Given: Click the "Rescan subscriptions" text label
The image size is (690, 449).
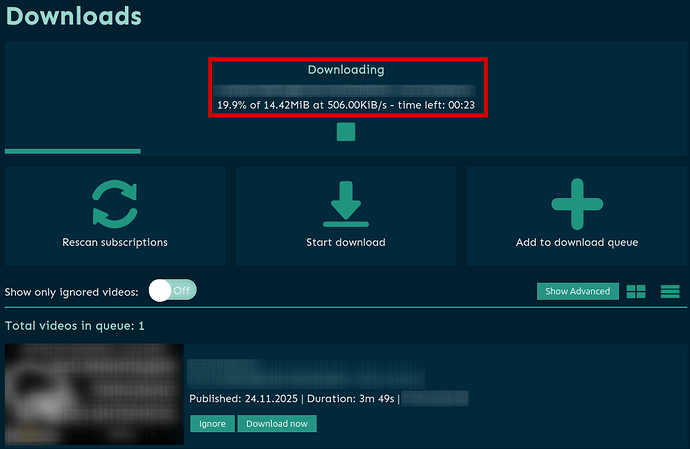Looking at the screenshot, I should [114, 242].
